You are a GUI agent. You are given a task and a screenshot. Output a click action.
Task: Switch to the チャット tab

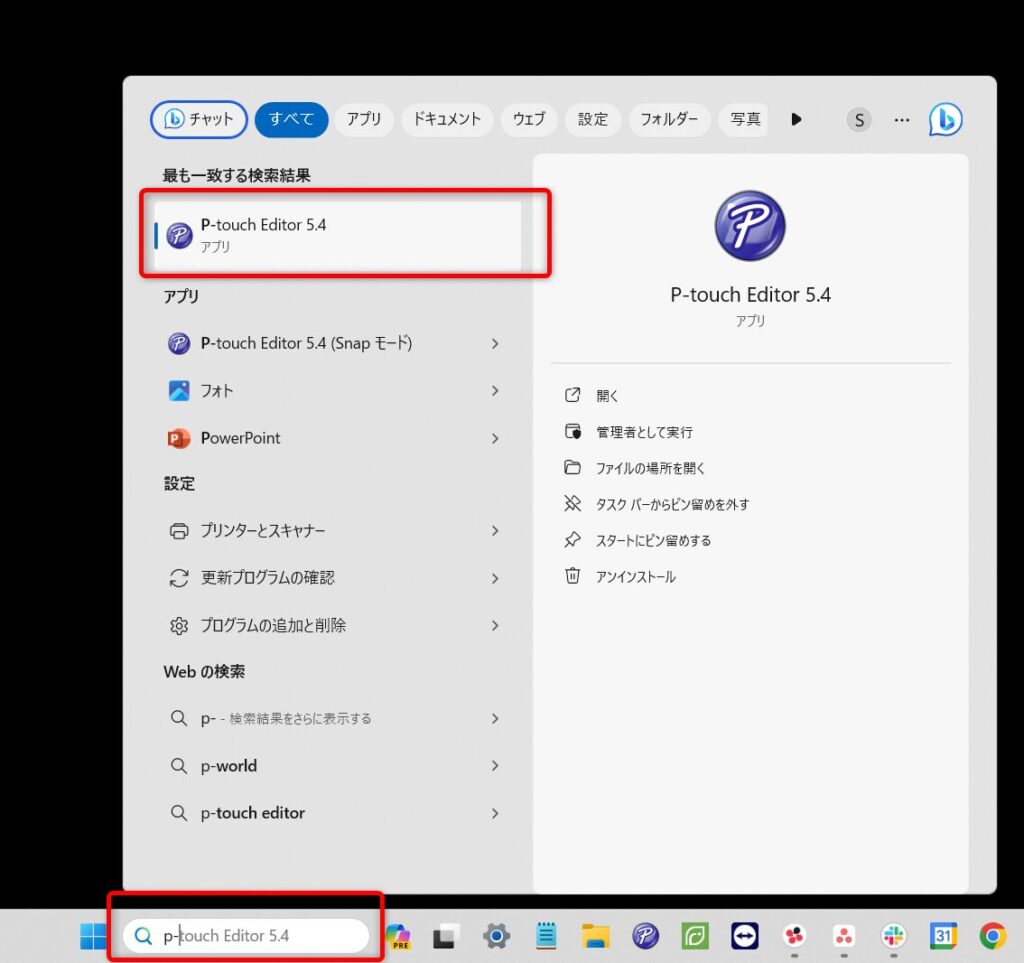pos(199,119)
